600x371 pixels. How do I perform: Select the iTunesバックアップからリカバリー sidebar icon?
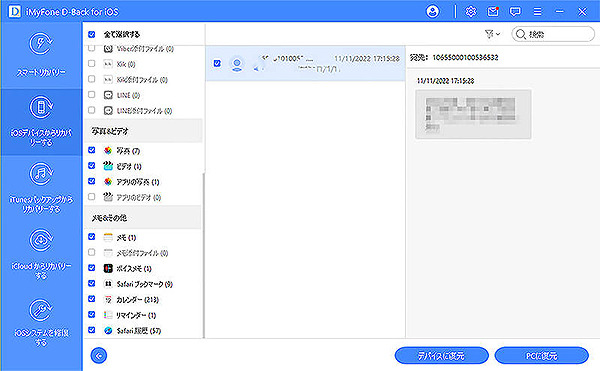[41, 174]
